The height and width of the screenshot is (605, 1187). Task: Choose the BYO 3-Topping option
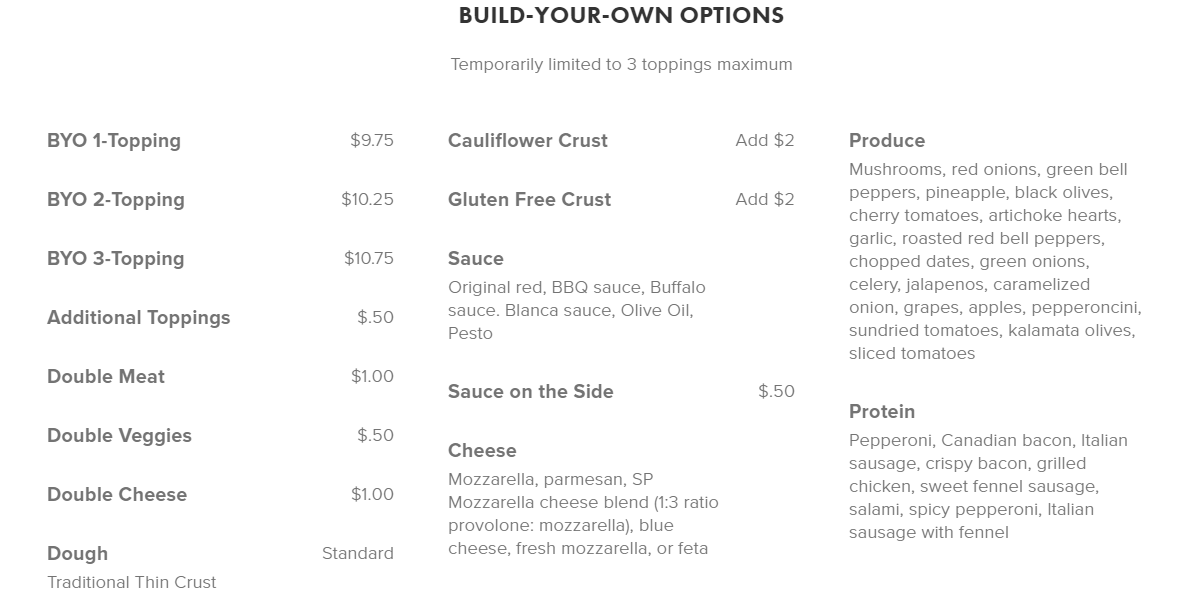click(116, 259)
